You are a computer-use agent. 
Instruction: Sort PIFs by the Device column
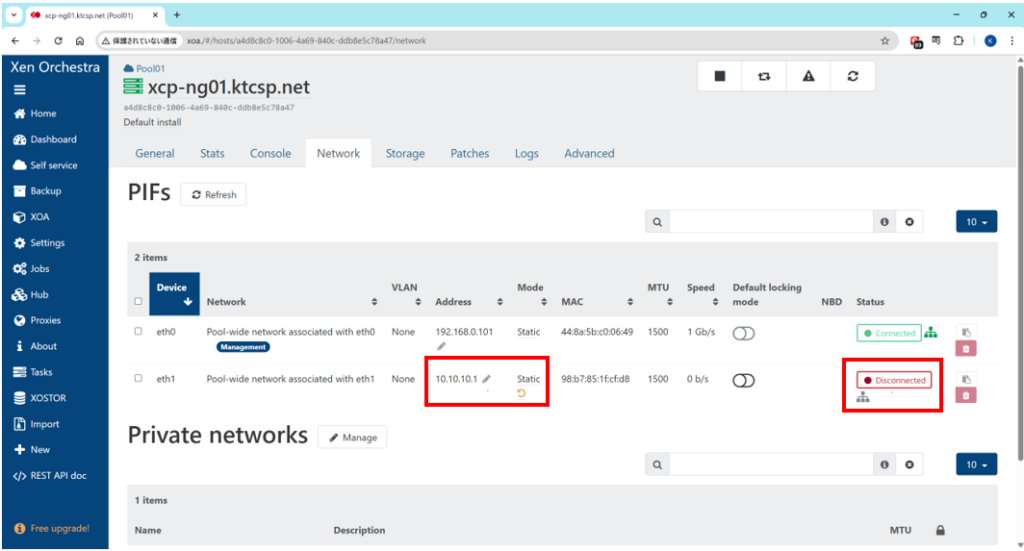point(172,294)
